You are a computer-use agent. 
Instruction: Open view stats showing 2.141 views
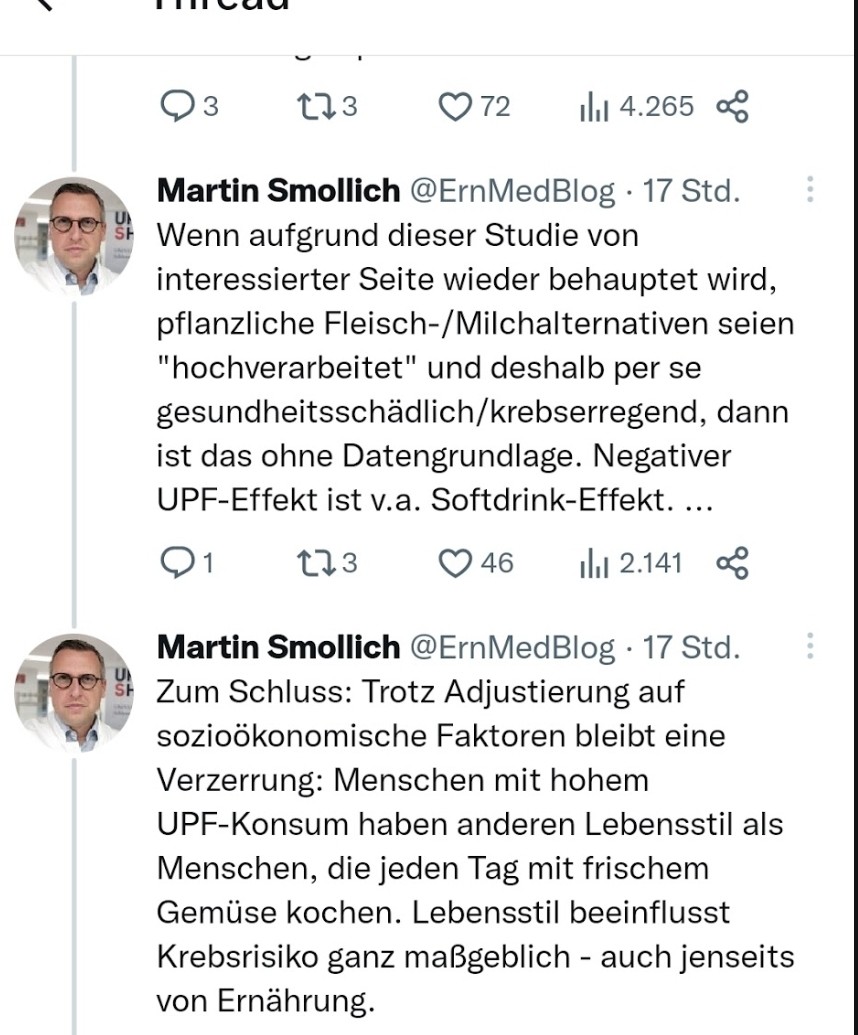[630, 563]
